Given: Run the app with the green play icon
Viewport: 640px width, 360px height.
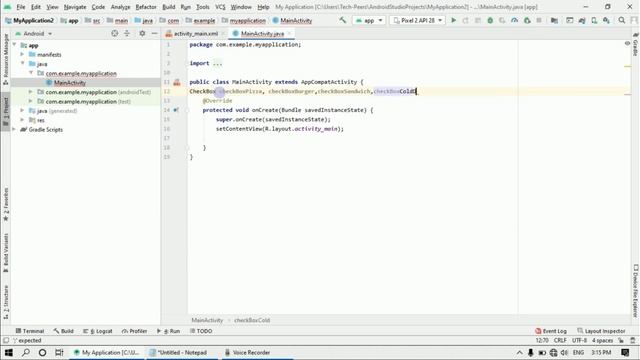Looking at the screenshot, I should pyautogui.click(x=453, y=20).
